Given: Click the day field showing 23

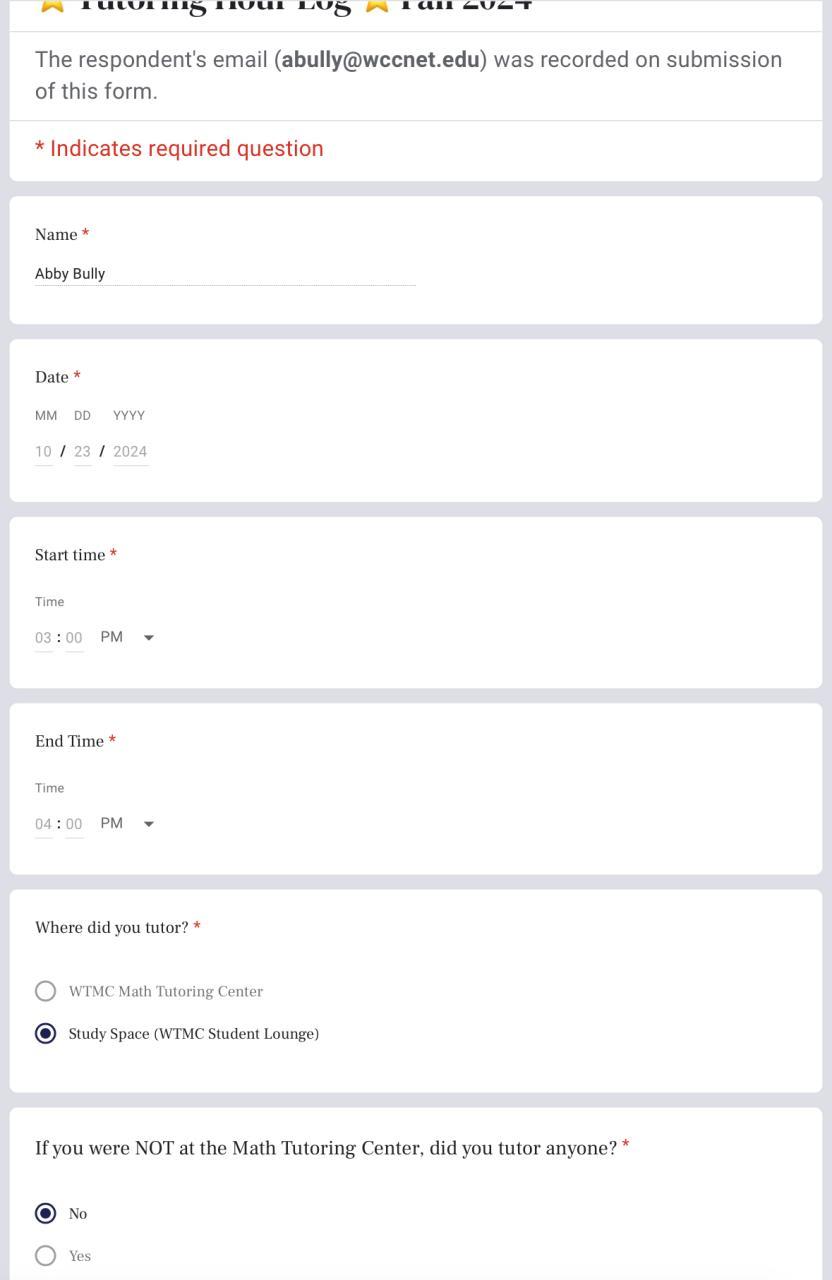Looking at the screenshot, I should [x=82, y=452].
